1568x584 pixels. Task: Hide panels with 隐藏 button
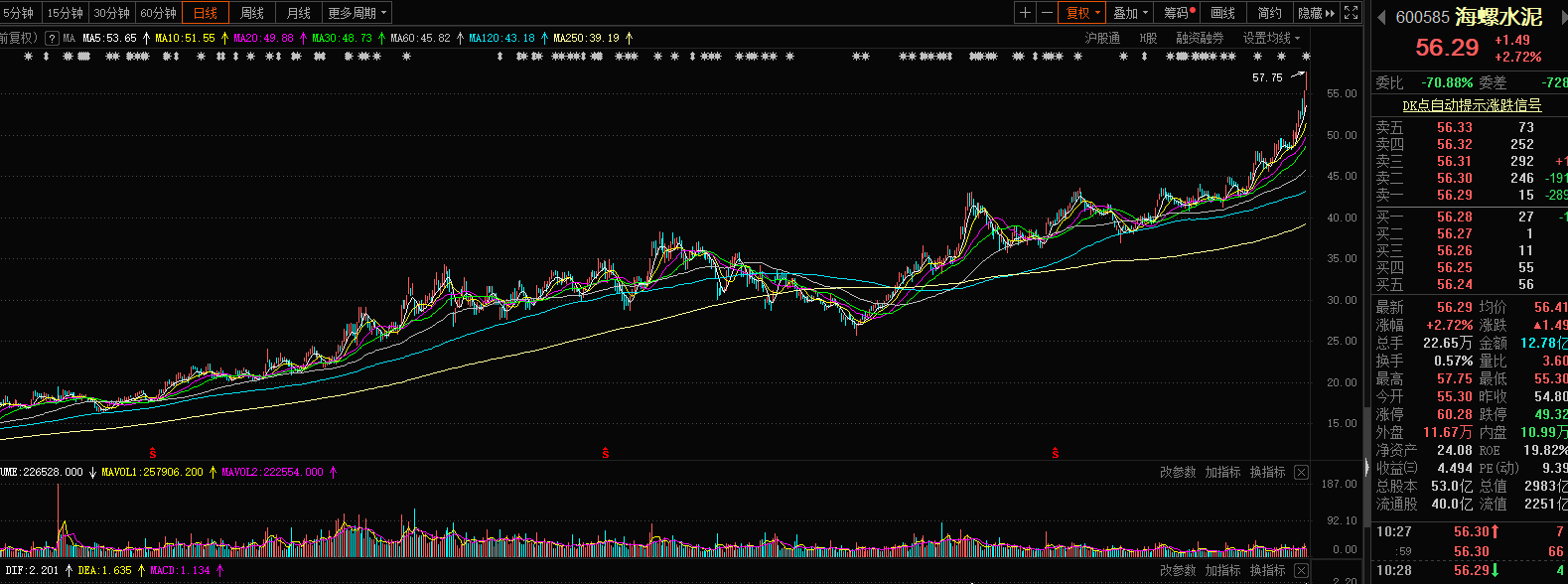(x=1316, y=13)
